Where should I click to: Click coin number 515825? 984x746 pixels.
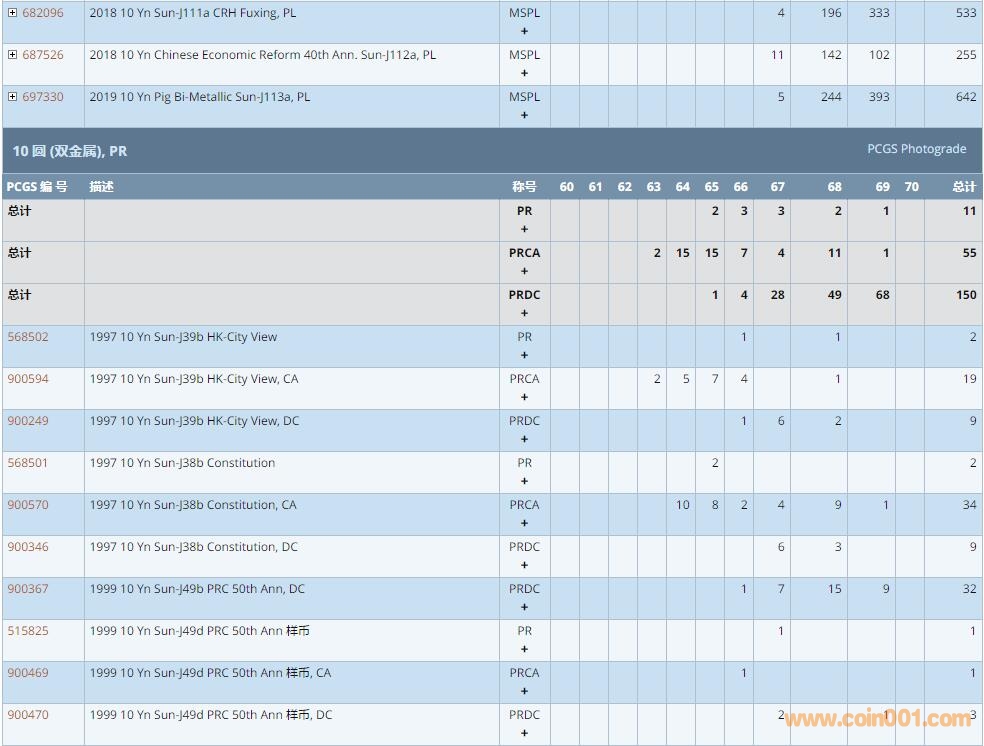pyautogui.click(x=28, y=631)
